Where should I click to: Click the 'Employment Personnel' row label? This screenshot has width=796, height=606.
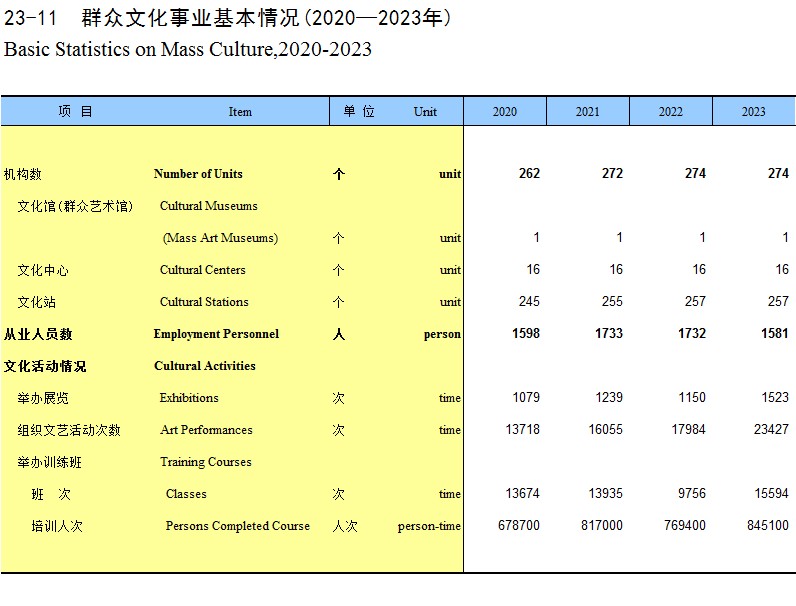(x=216, y=334)
